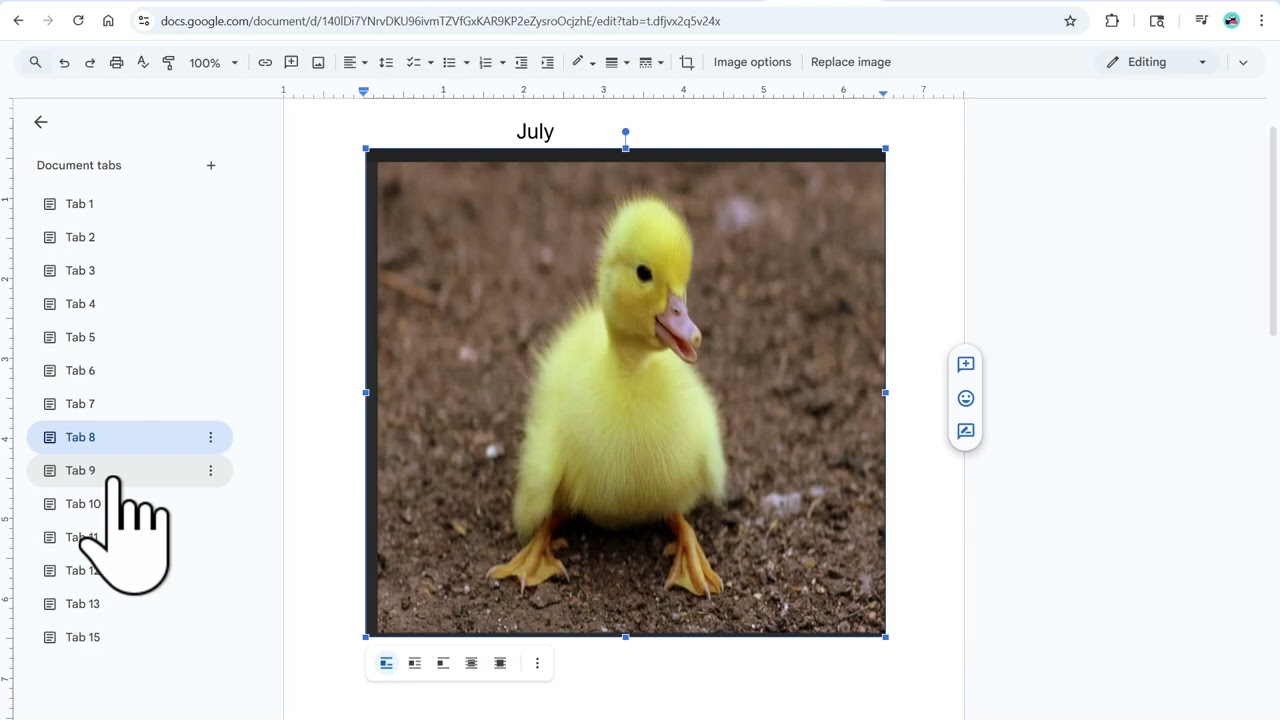Print the document
The height and width of the screenshot is (720, 1280).
[116, 62]
